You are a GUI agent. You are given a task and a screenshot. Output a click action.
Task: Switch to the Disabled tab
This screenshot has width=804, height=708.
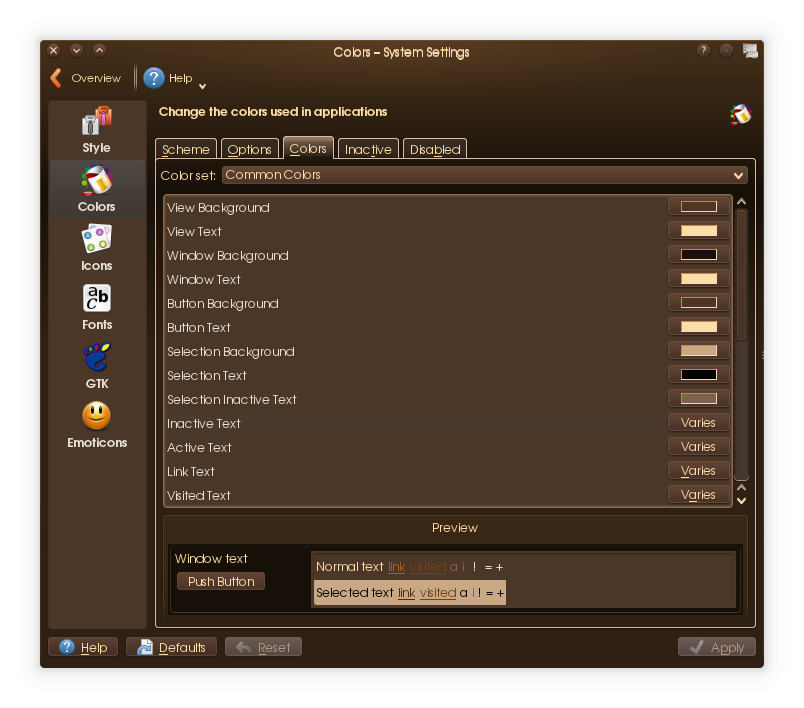pos(435,149)
